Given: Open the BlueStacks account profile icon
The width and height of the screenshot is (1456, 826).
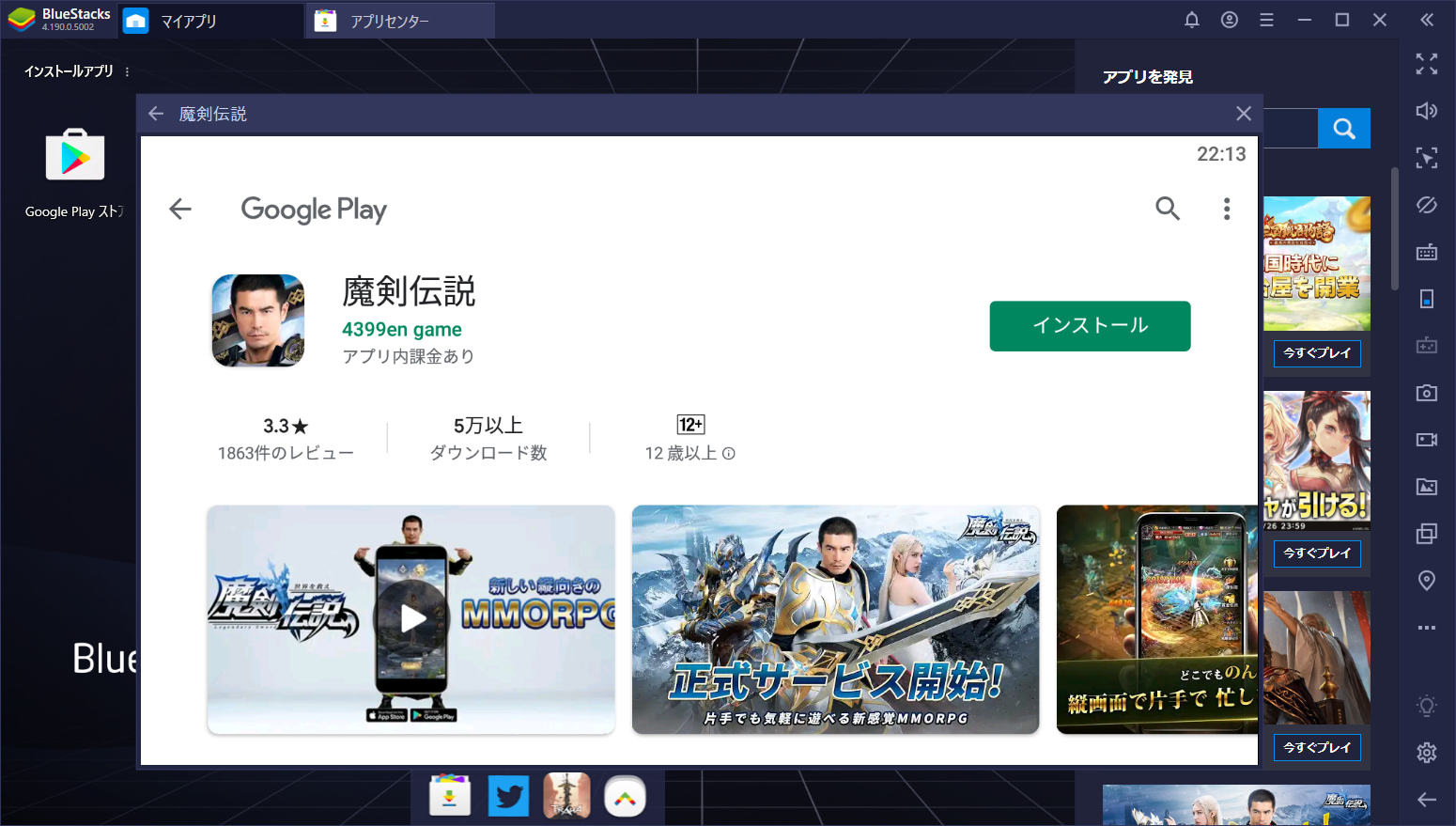Looking at the screenshot, I should pos(1229,20).
